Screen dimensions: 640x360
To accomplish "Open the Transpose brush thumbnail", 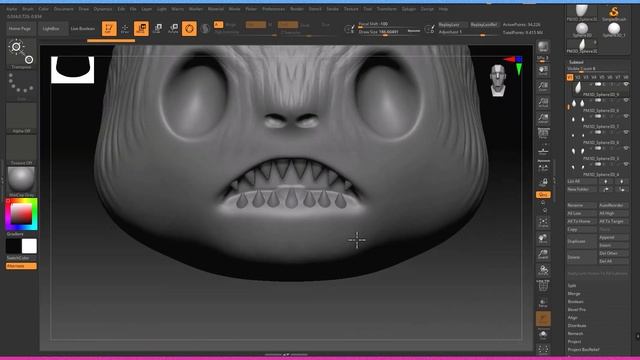I will click(21, 53).
